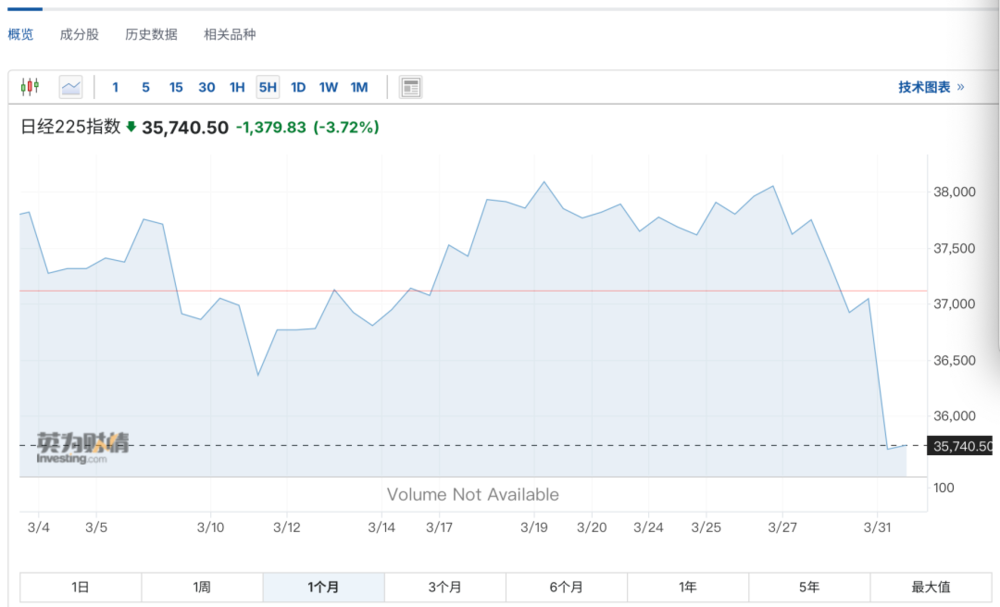
Task: Switch to the 历史数据 tab
Action: [x=151, y=34]
